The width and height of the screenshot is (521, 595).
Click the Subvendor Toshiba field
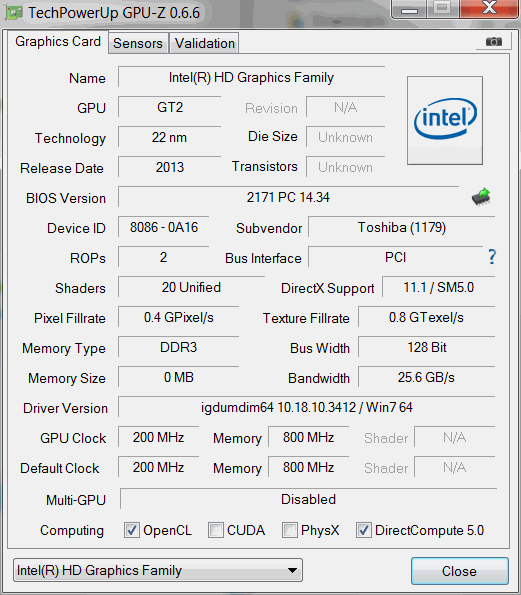401,227
